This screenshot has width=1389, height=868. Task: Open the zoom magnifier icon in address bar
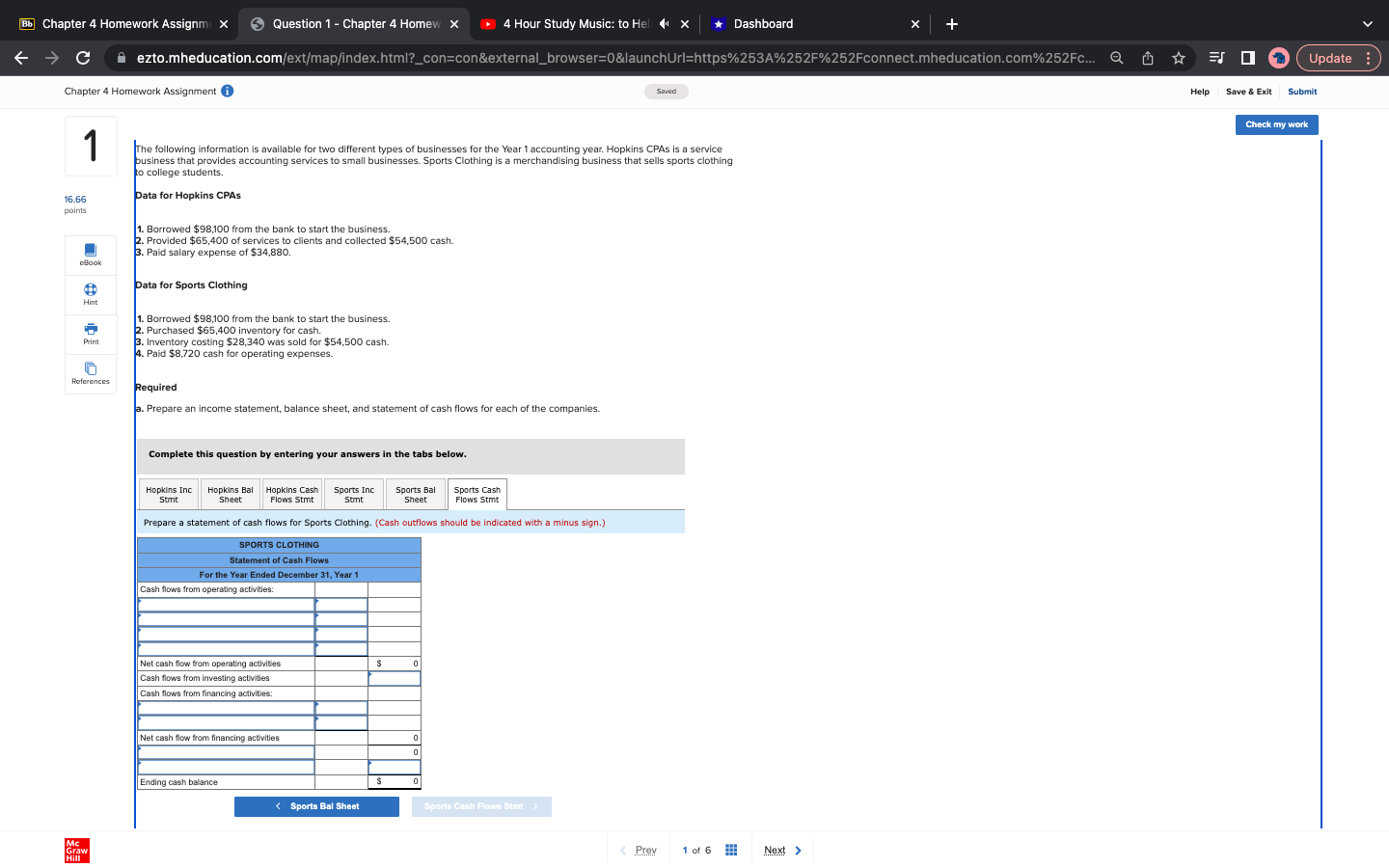[1117, 58]
